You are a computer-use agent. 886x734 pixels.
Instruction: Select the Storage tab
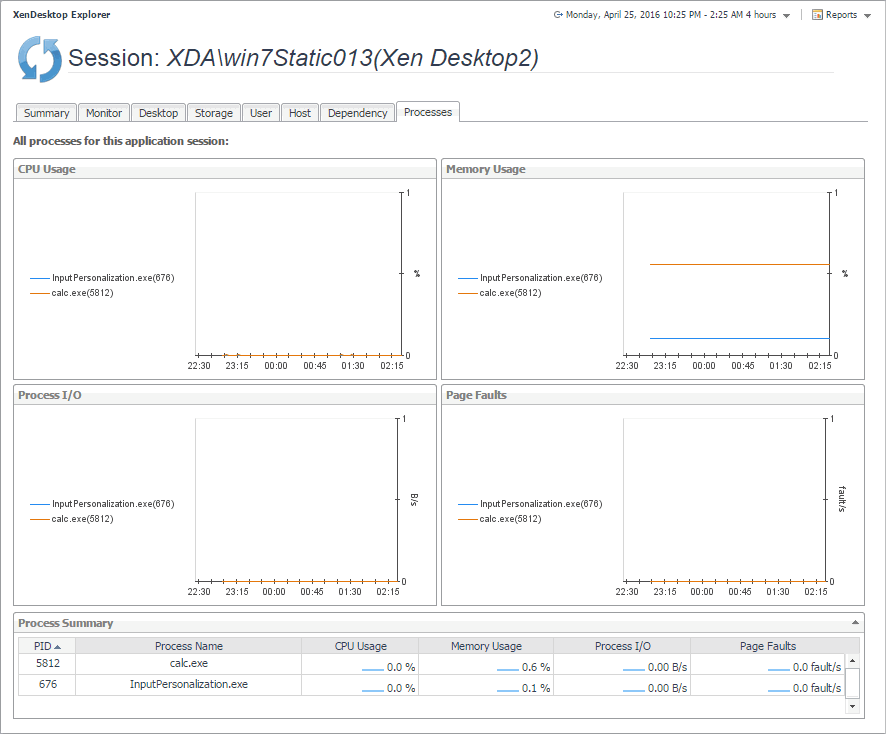click(x=214, y=113)
